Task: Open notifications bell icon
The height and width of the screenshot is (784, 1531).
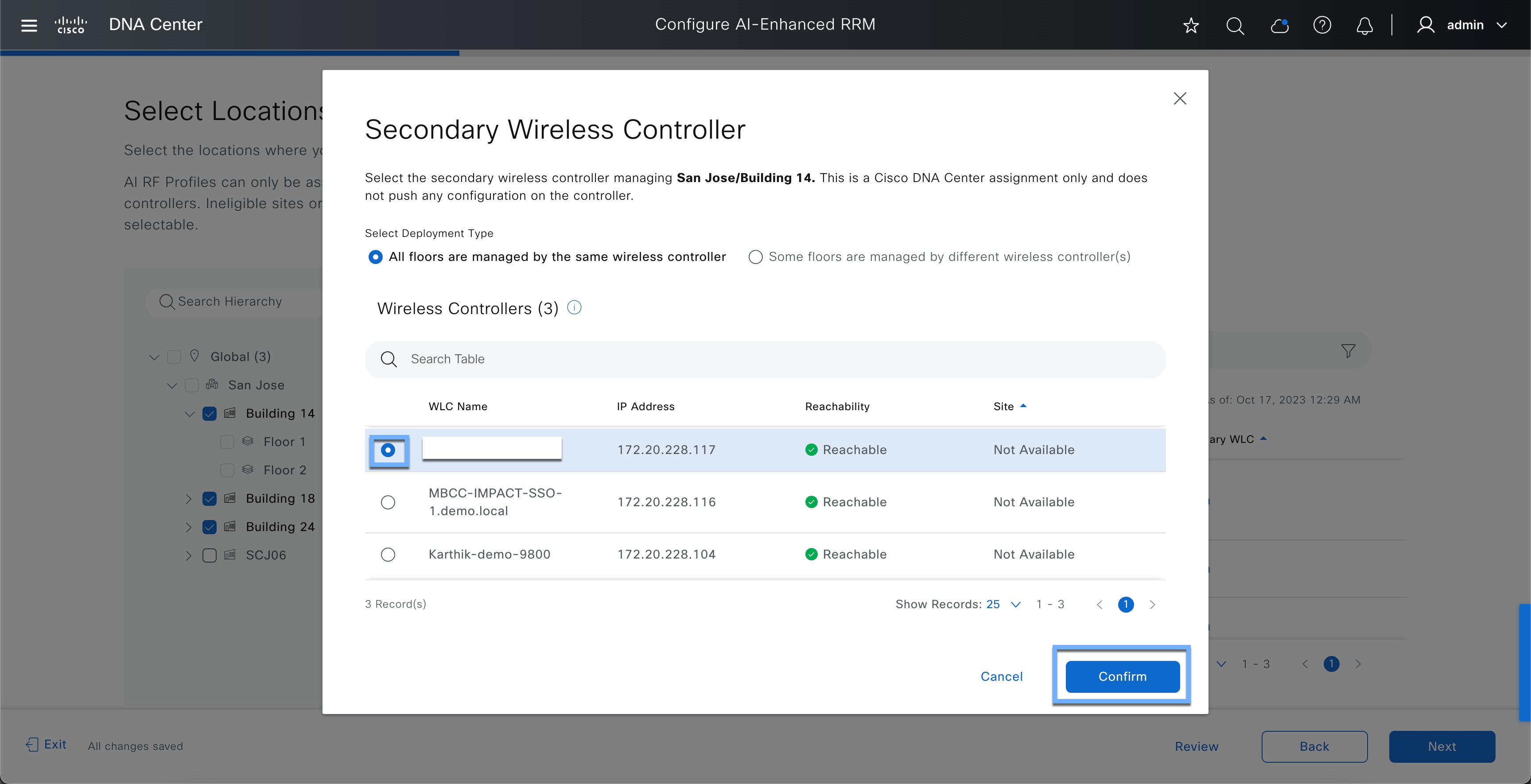Action: tap(1364, 25)
